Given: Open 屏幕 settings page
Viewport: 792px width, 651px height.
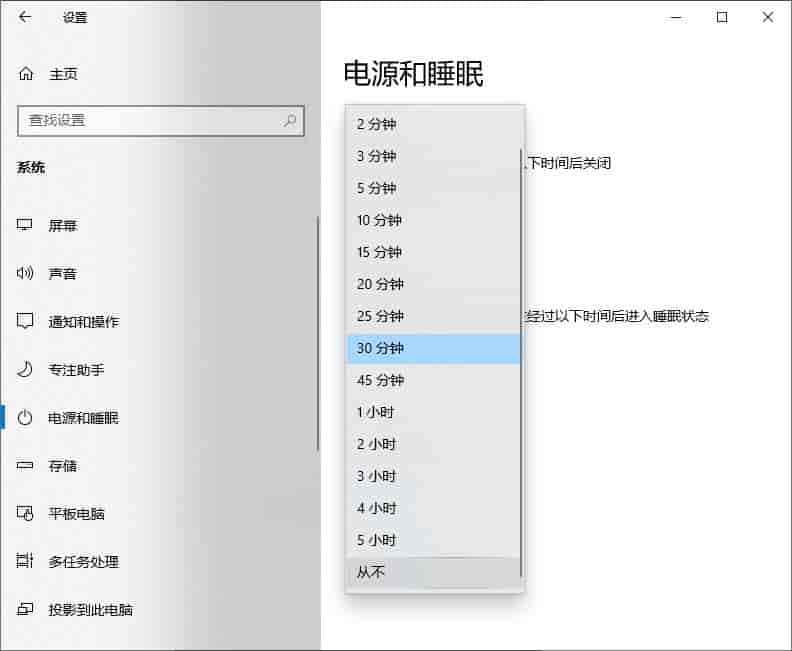Looking at the screenshot, I should (x=63, y=225).
